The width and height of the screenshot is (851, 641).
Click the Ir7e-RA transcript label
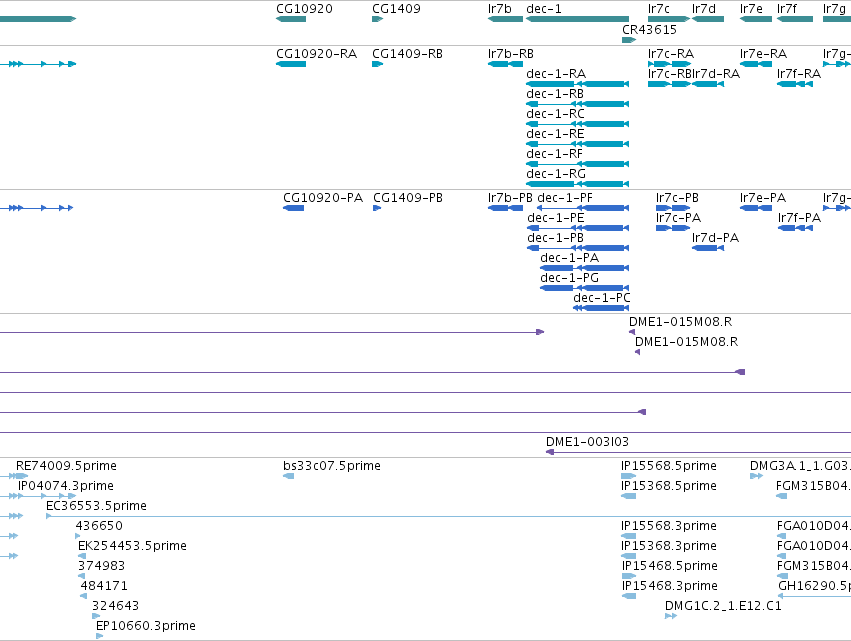(x=763, y=54)
